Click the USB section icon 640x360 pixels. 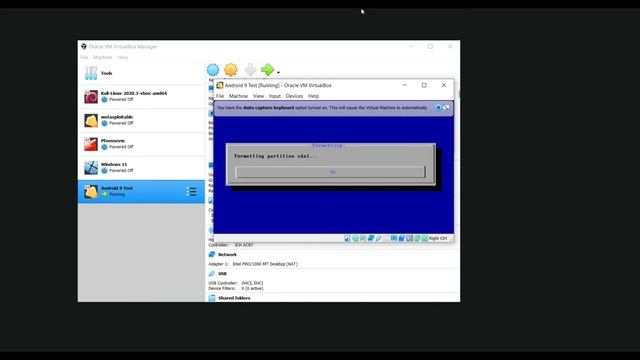[x=212, y=274]
